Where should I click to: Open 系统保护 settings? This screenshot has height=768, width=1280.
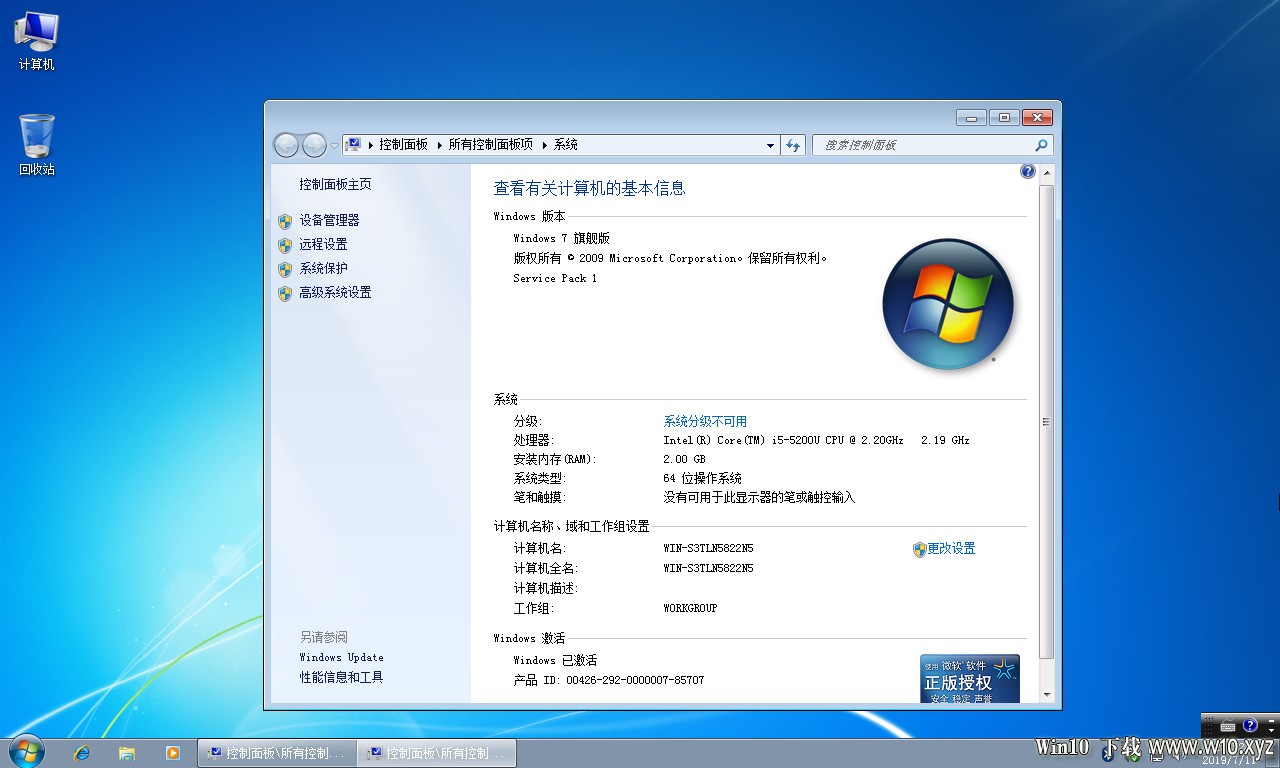tap(323, 269)
